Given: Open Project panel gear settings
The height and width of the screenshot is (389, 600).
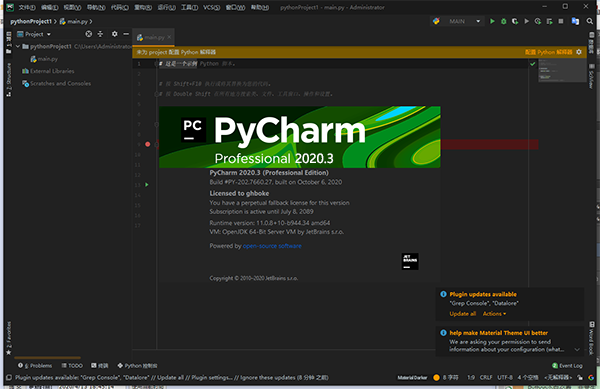Looking at the screenshot, I should pos(114,34).
